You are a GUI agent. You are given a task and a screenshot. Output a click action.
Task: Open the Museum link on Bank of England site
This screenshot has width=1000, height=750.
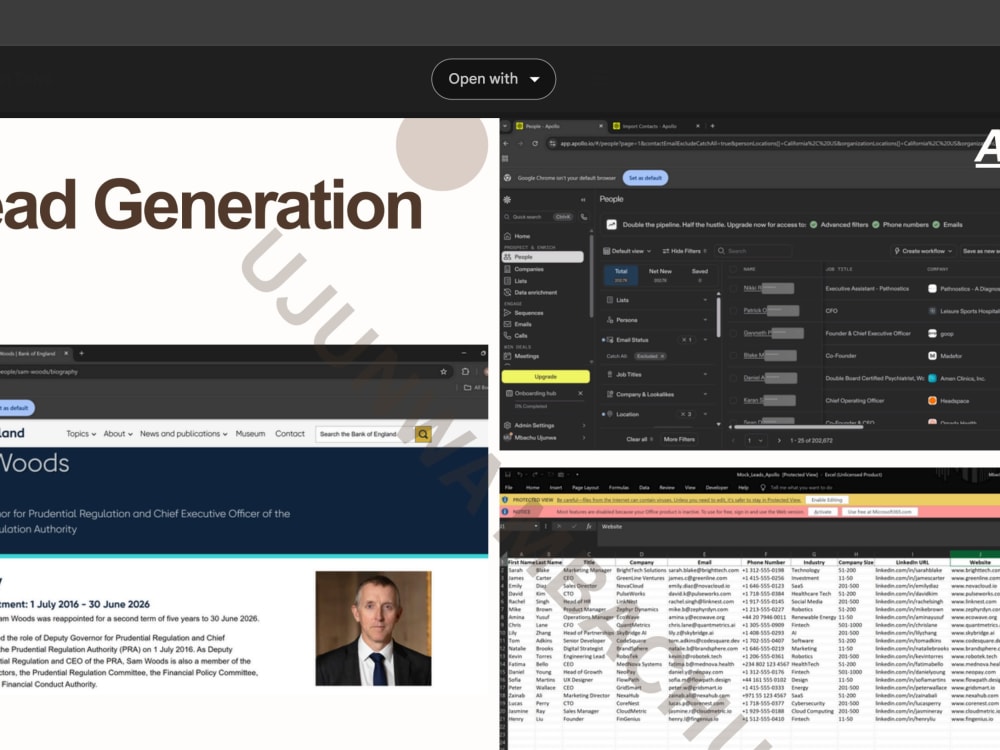[x=250, y=434]
